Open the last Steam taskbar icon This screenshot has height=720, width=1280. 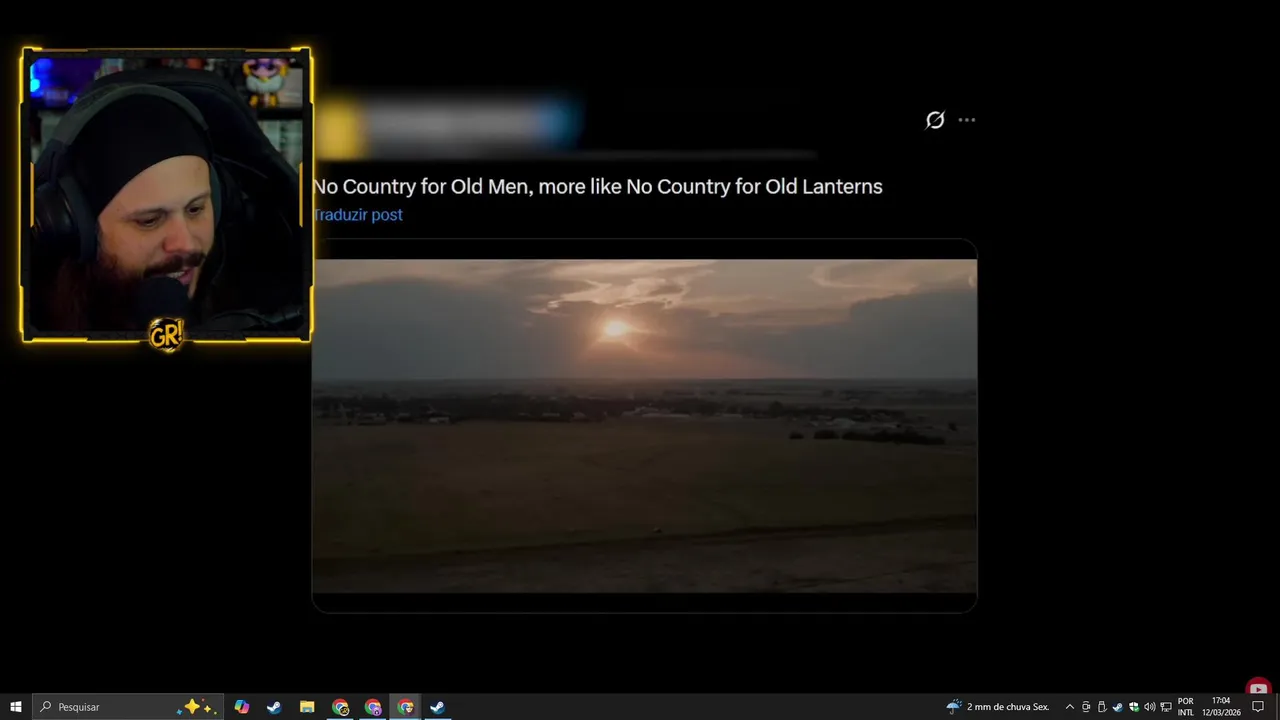coord(437,707)
